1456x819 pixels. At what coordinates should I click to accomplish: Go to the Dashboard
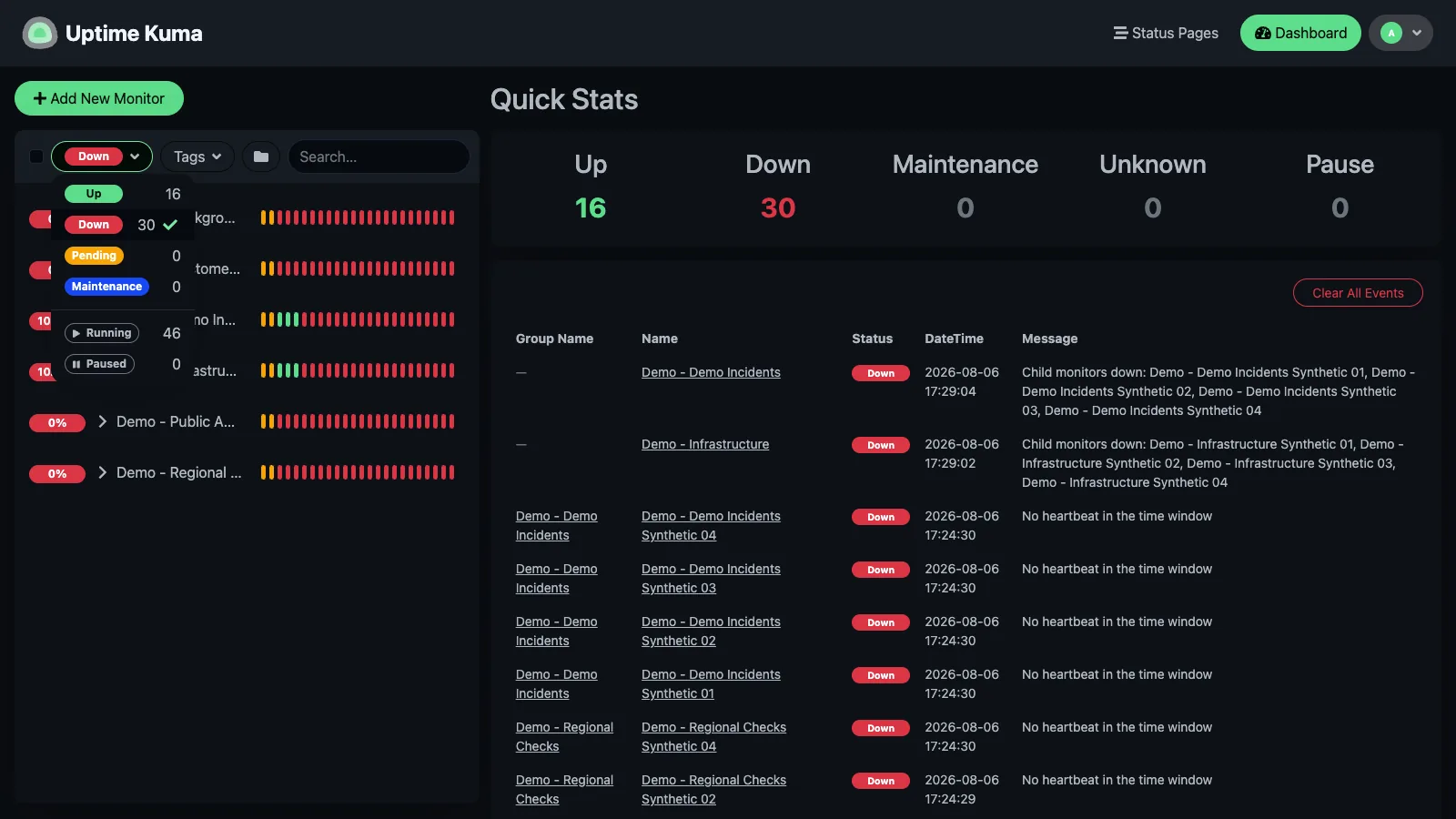[x=1300, y=33]
